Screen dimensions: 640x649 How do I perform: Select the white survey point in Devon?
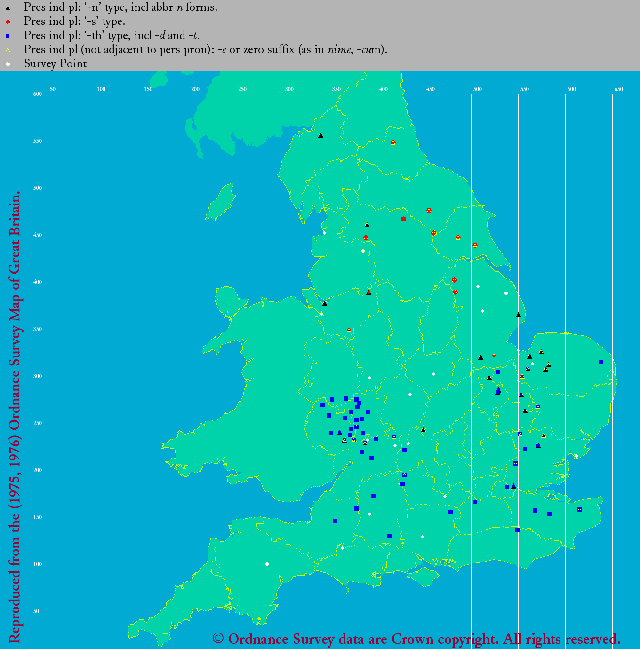click(267, 565)
